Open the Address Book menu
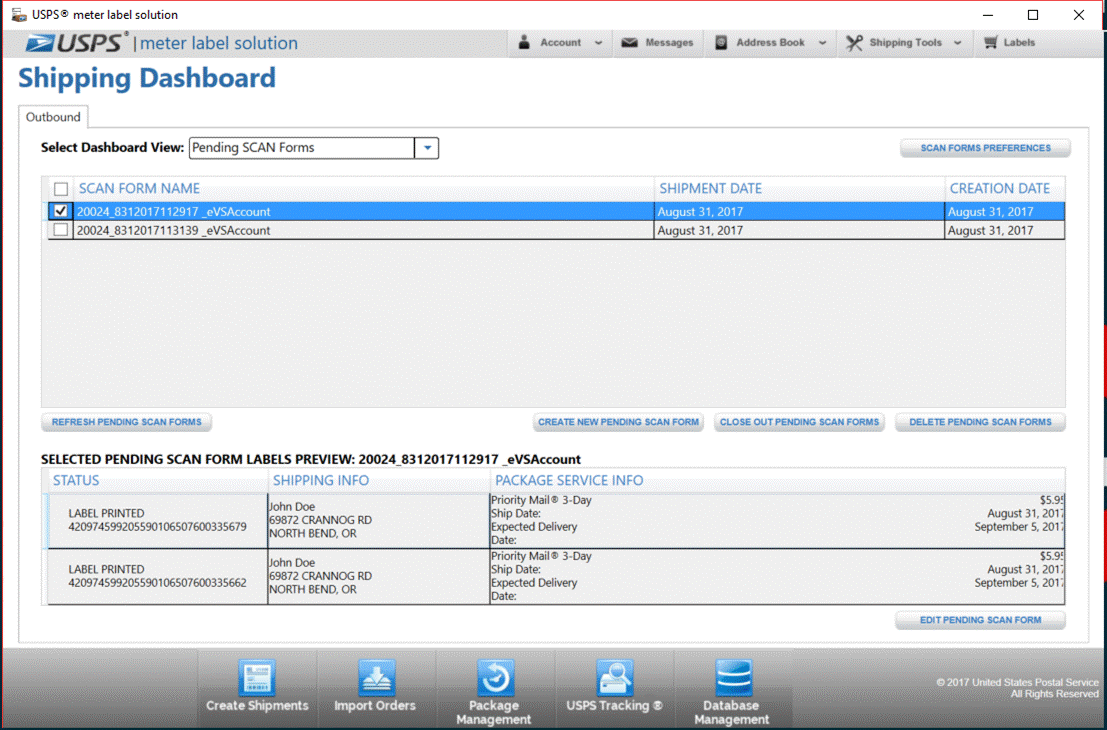Image resolution: width=1107 pixels, height=730 pixels. (770, 43)
